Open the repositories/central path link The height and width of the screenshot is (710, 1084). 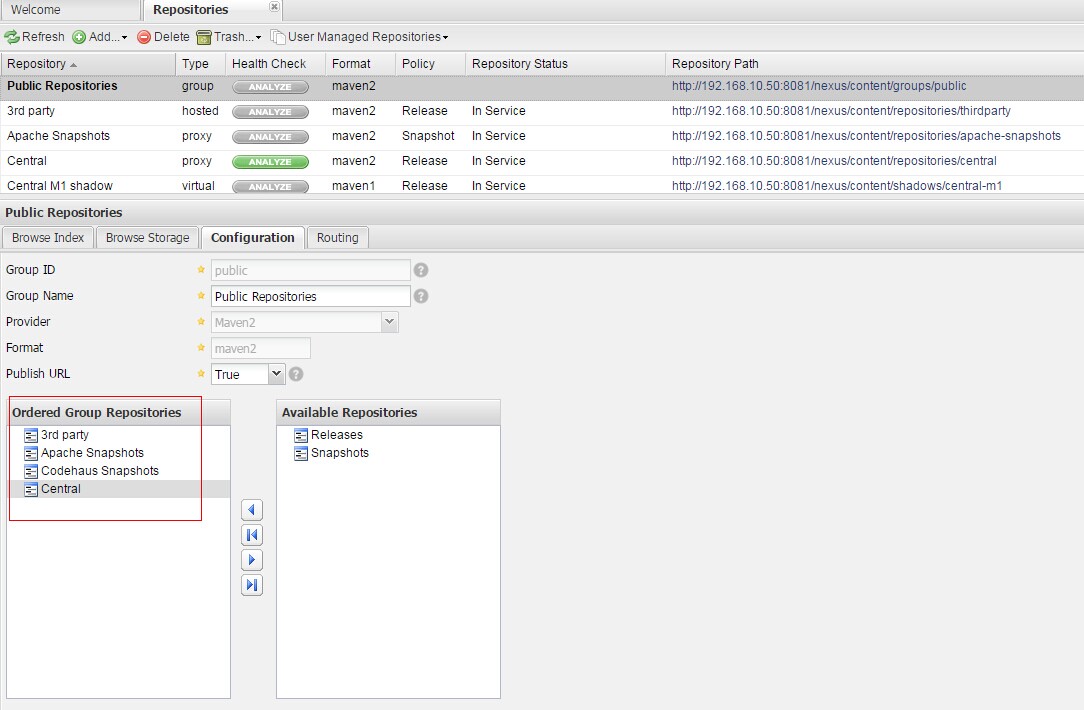pos(834,160)
